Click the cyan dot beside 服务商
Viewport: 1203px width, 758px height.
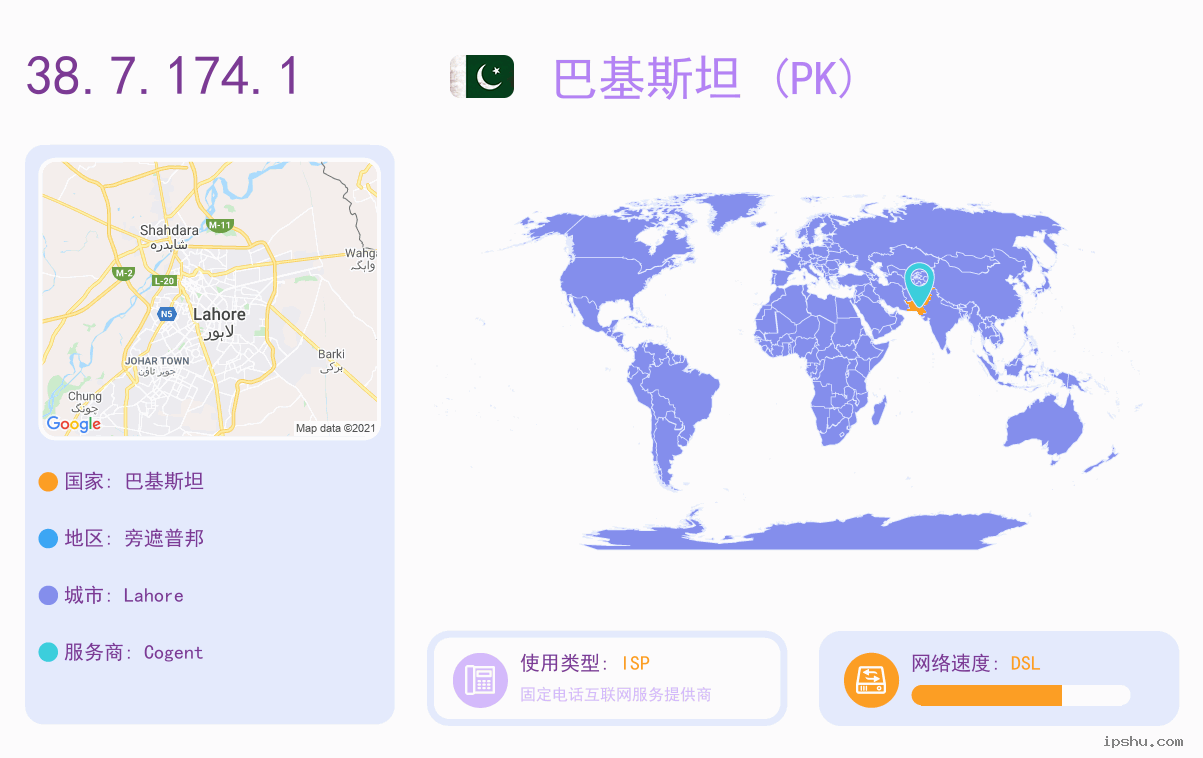tap(48, 653)
